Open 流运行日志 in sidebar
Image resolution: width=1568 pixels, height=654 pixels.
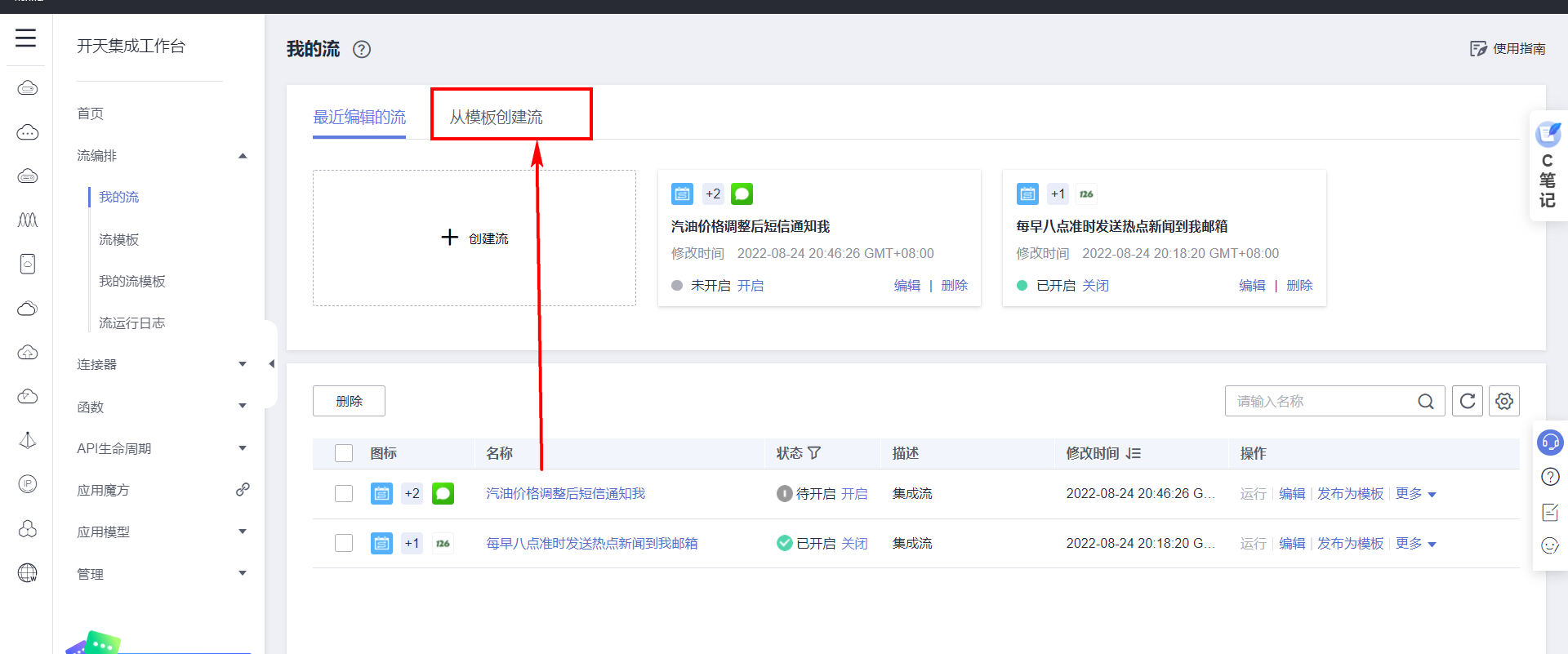click(x=132, y=323)
